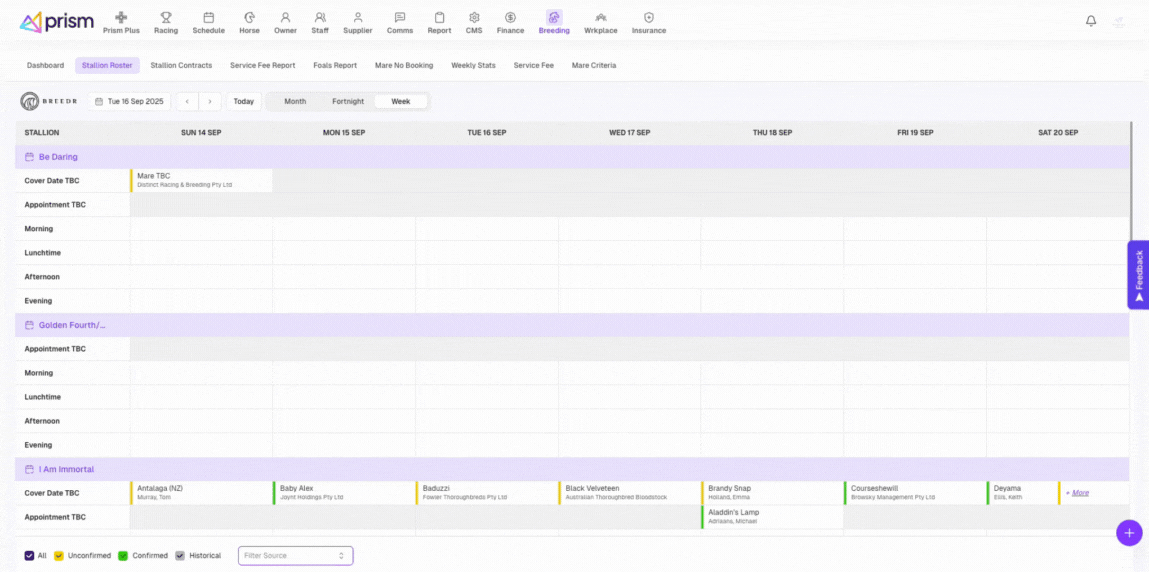
Task: Open the Horse module icon
Action: click(x=249, y=18)
